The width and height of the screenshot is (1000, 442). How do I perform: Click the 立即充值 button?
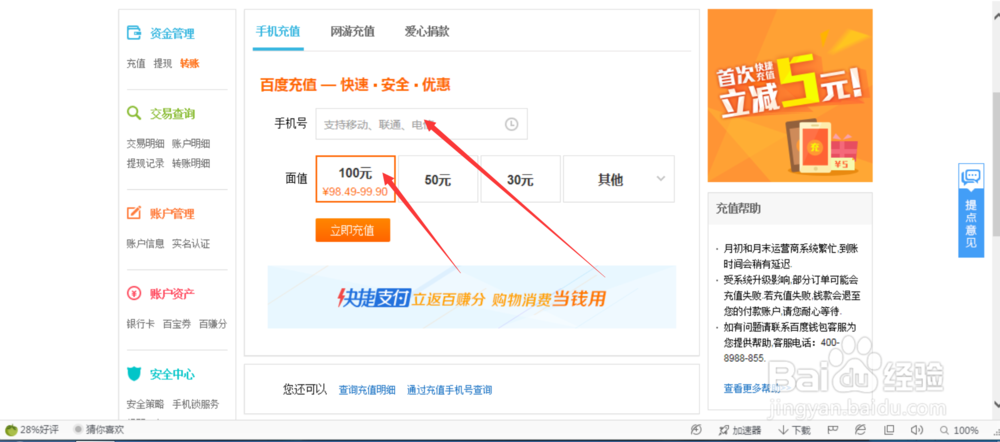point(353,230)
